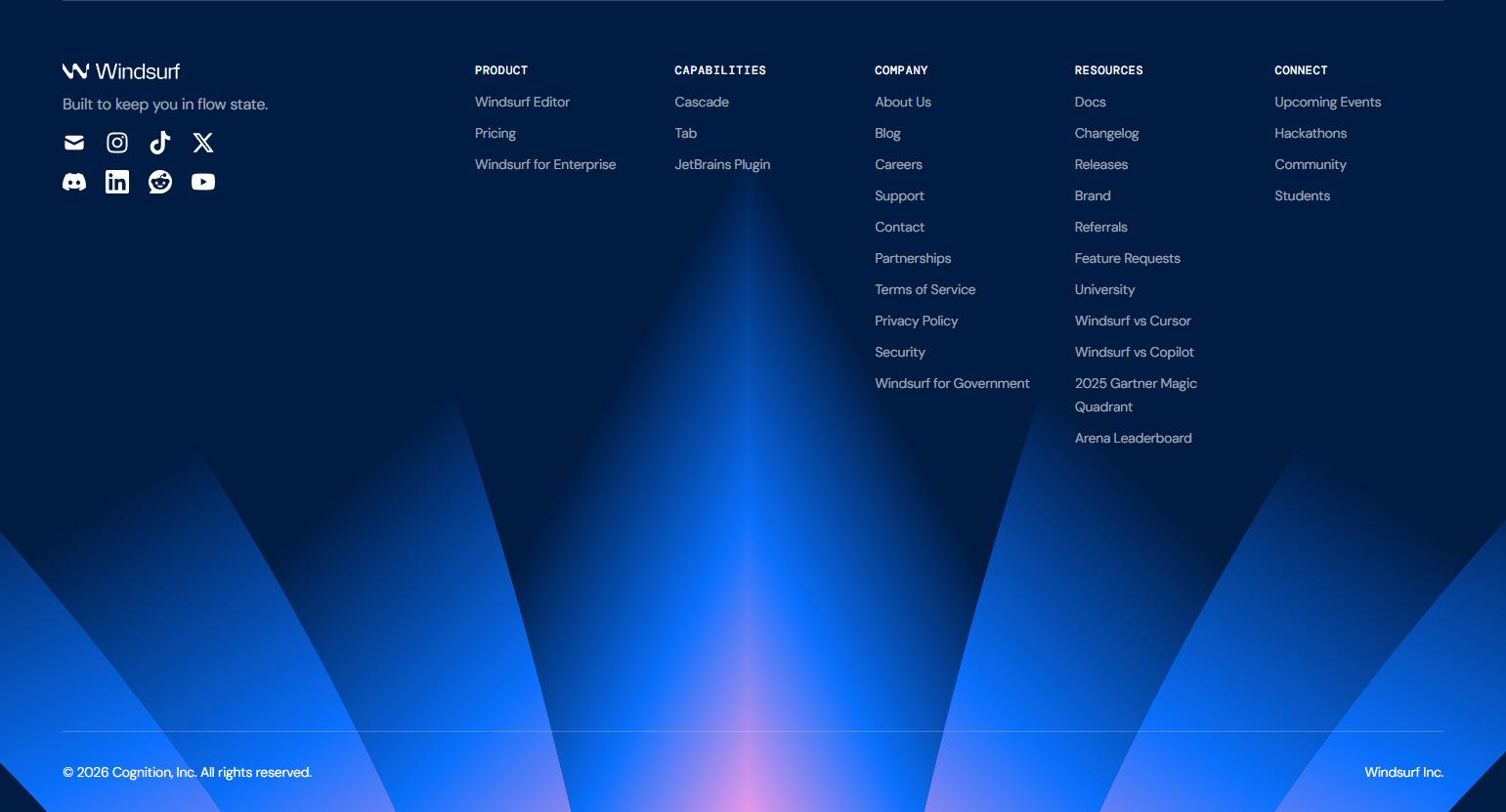View the Changelog resource link

(1106, 133)
